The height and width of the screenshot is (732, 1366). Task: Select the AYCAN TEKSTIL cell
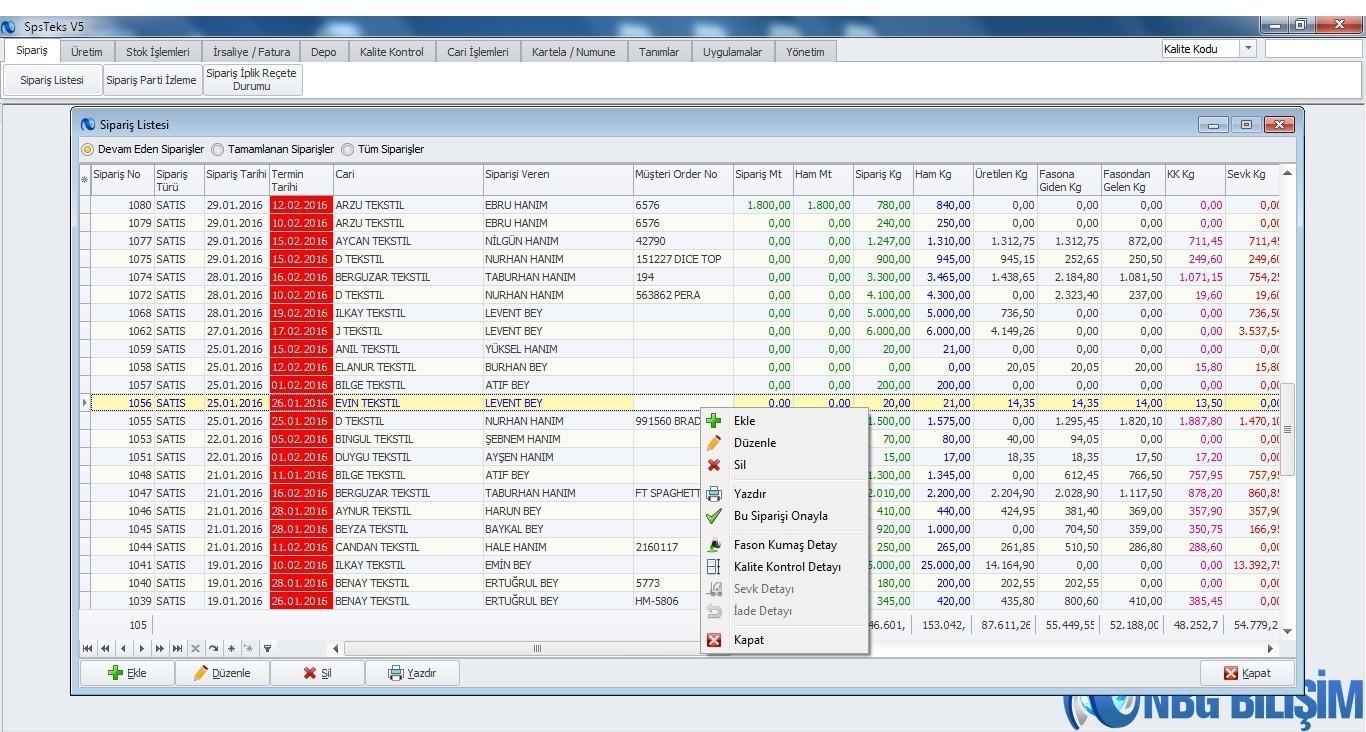coord(407,241)
